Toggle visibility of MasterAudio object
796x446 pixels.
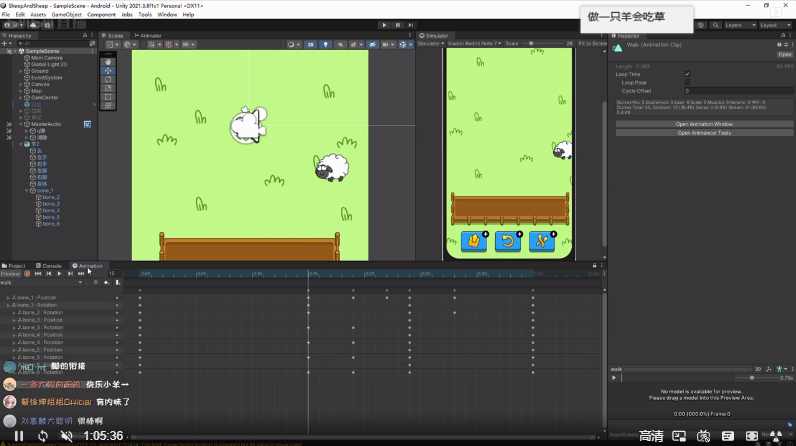click(9, 124)
